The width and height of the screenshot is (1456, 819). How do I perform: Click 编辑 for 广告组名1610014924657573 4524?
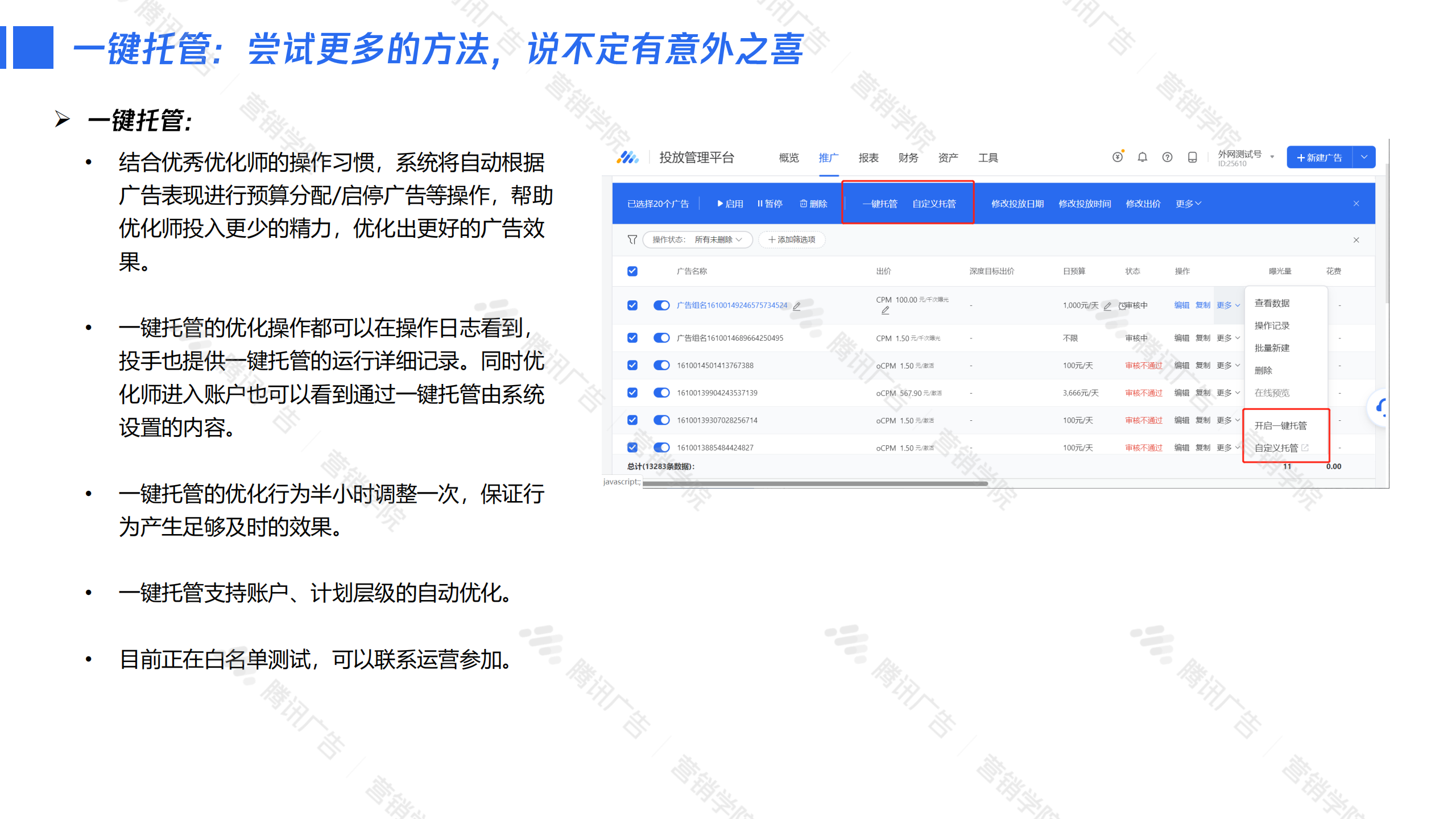[x=1181, y=305]
